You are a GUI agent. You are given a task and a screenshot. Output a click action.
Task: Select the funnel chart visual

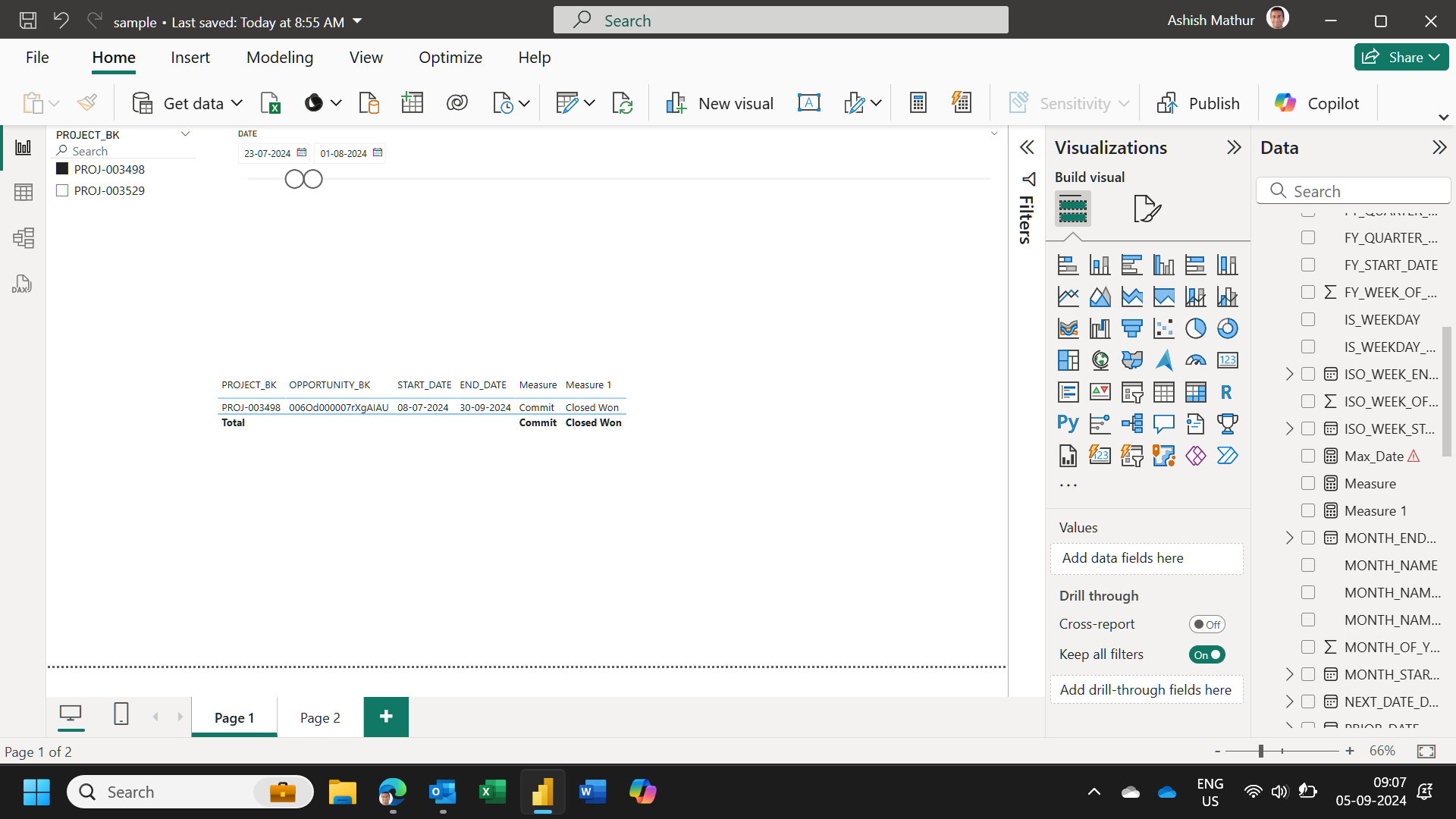point(1131,328)
